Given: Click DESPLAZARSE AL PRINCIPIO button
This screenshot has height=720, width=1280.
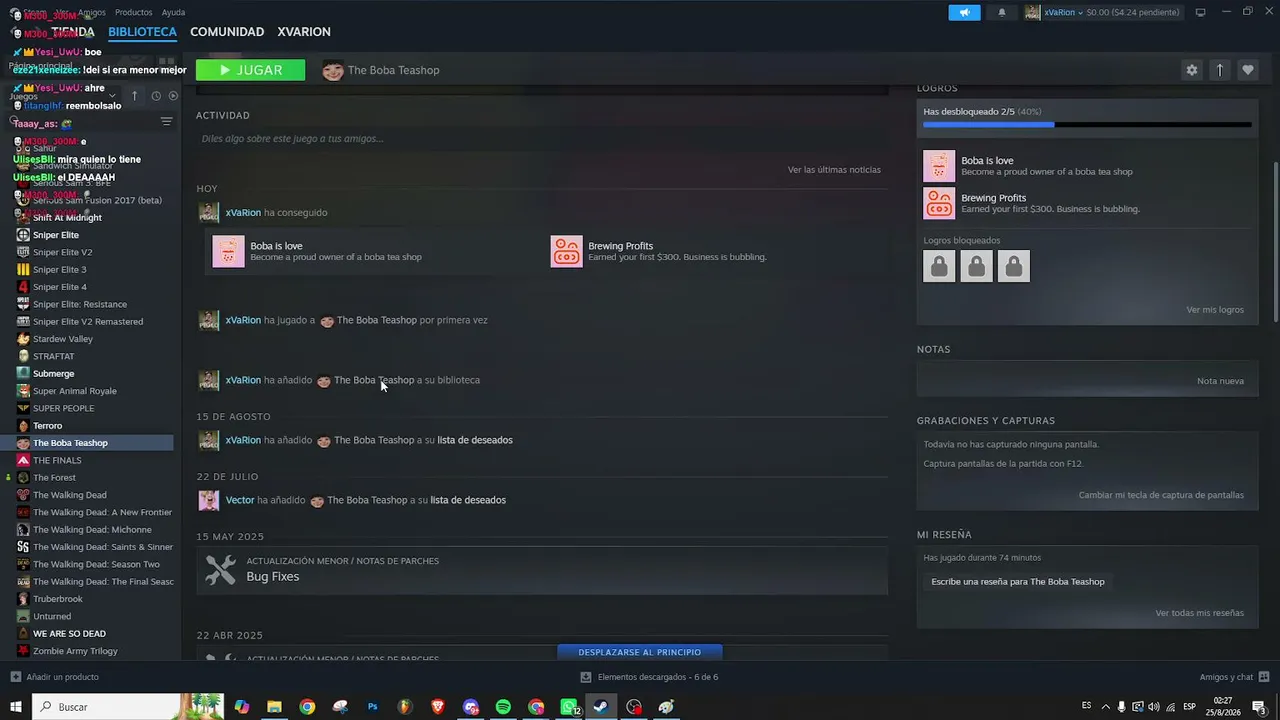Looking at the screenshot, I should click(640, 652).
